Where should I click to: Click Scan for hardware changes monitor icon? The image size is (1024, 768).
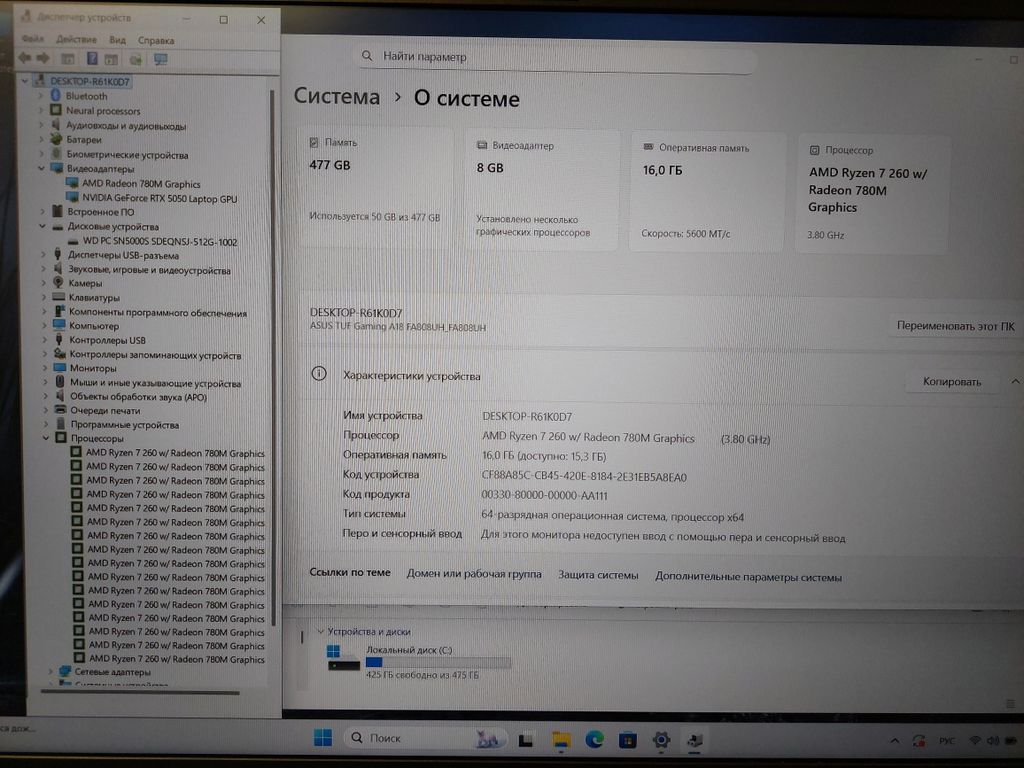160,60
